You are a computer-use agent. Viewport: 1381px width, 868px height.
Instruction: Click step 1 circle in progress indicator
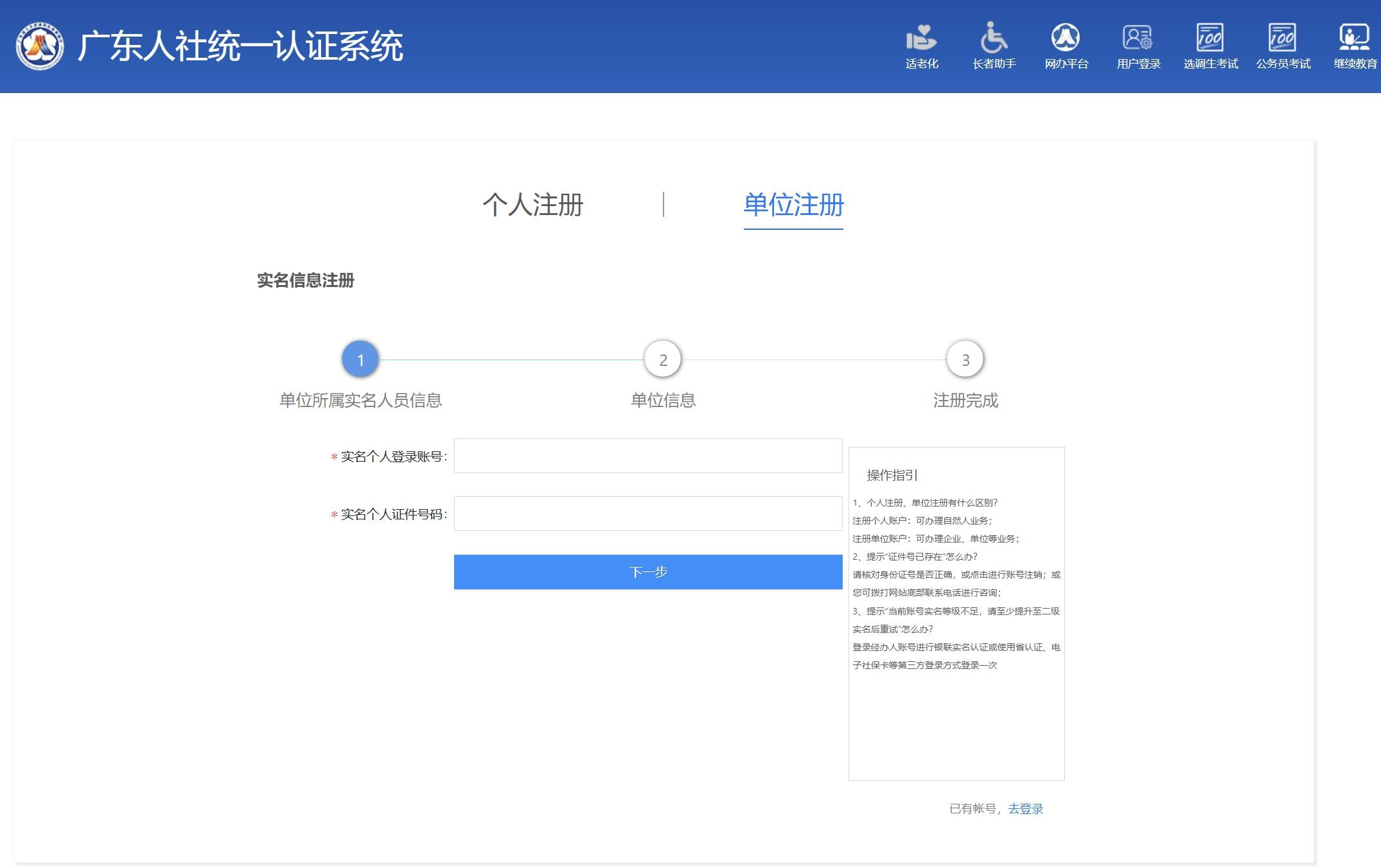(x=360, y=360)
